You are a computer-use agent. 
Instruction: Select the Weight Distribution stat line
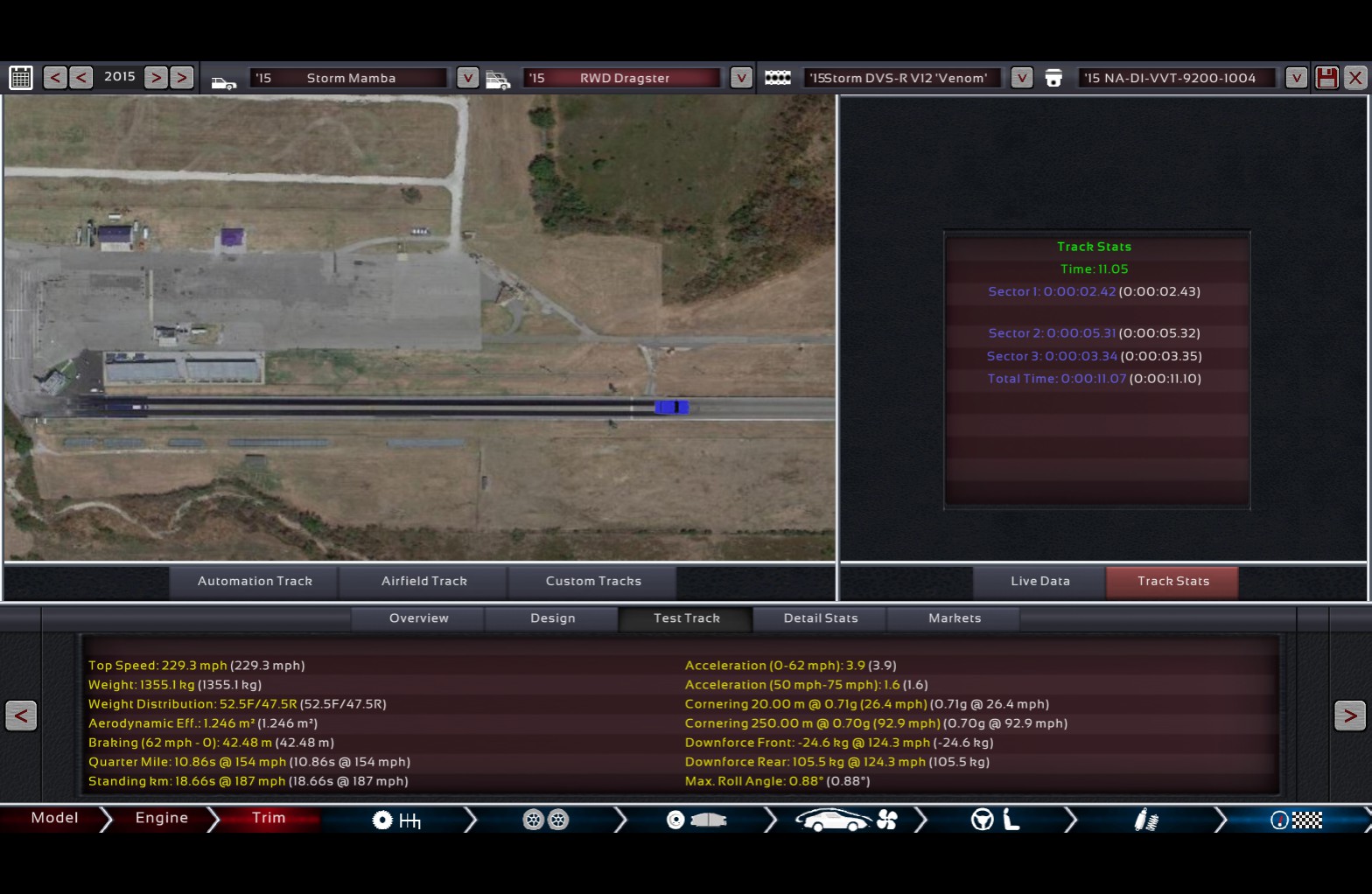pos(237,704)
